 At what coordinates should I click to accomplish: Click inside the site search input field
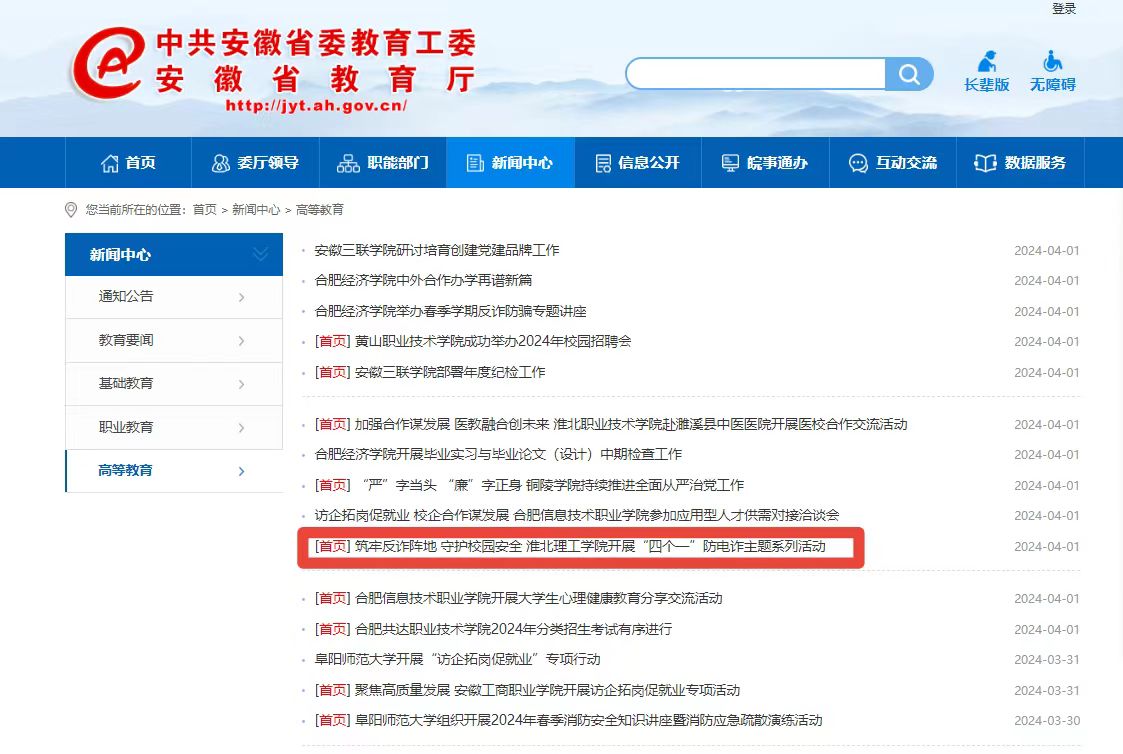pos(756,75)
